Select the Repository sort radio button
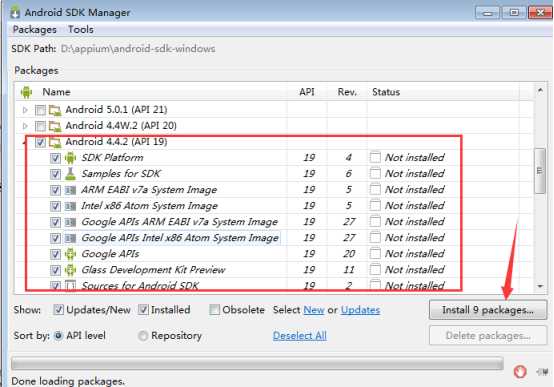Screen dimensions: 554x387 143,335
